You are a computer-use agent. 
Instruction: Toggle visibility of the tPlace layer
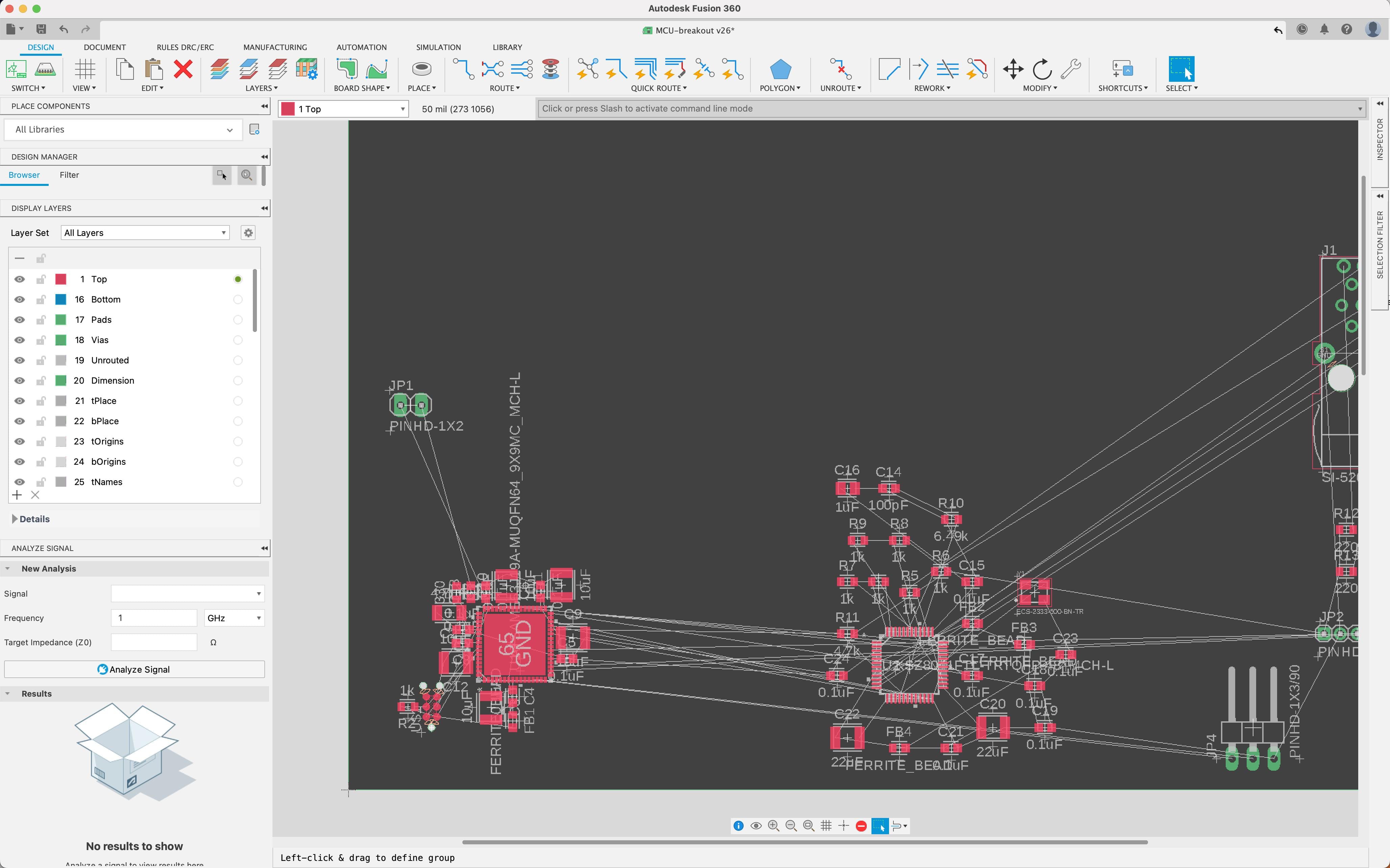20,401
